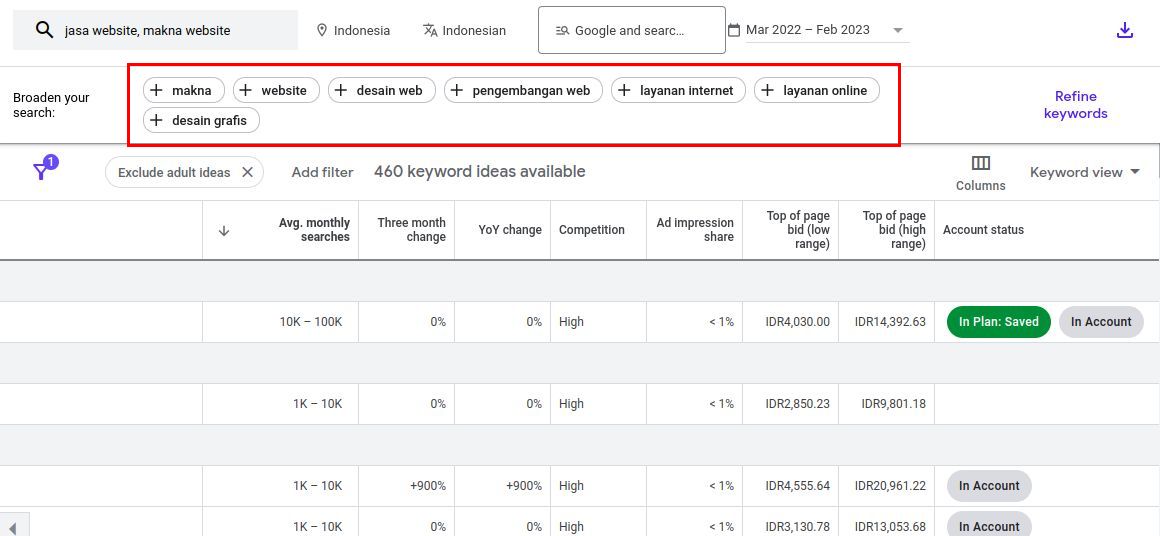
Task: Click the search magnifier icon
Action: tap(44, 30)
